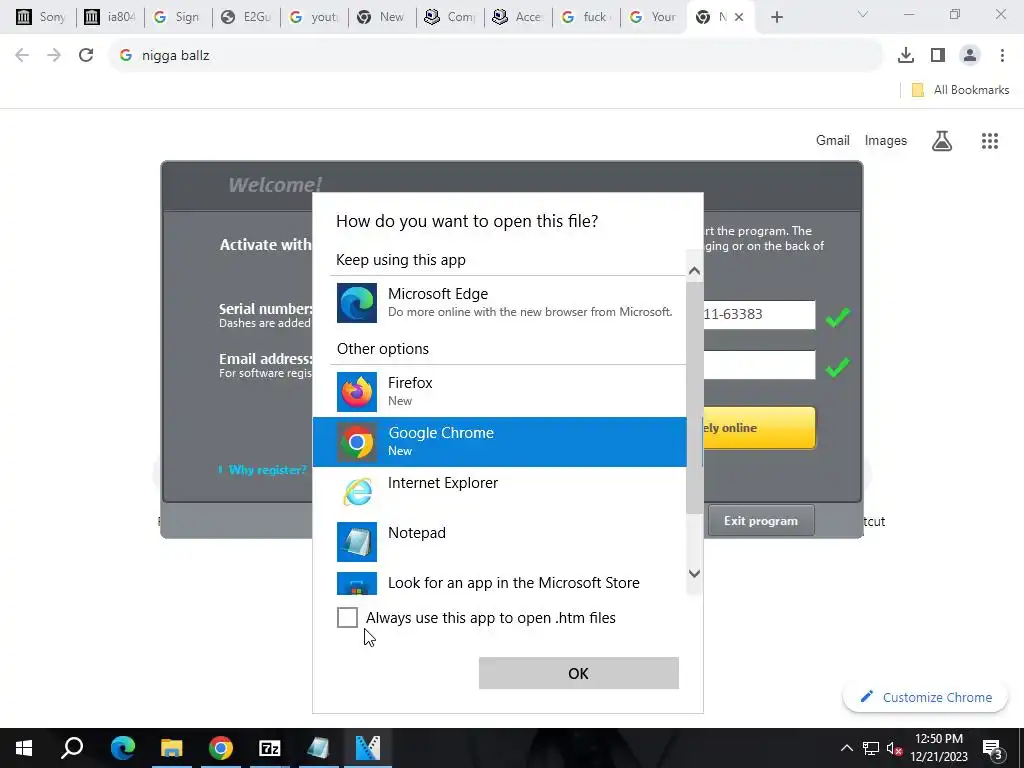Click the yellow online activation button
This screenshot has height=768, width=1024.
[x=758, y=428]
